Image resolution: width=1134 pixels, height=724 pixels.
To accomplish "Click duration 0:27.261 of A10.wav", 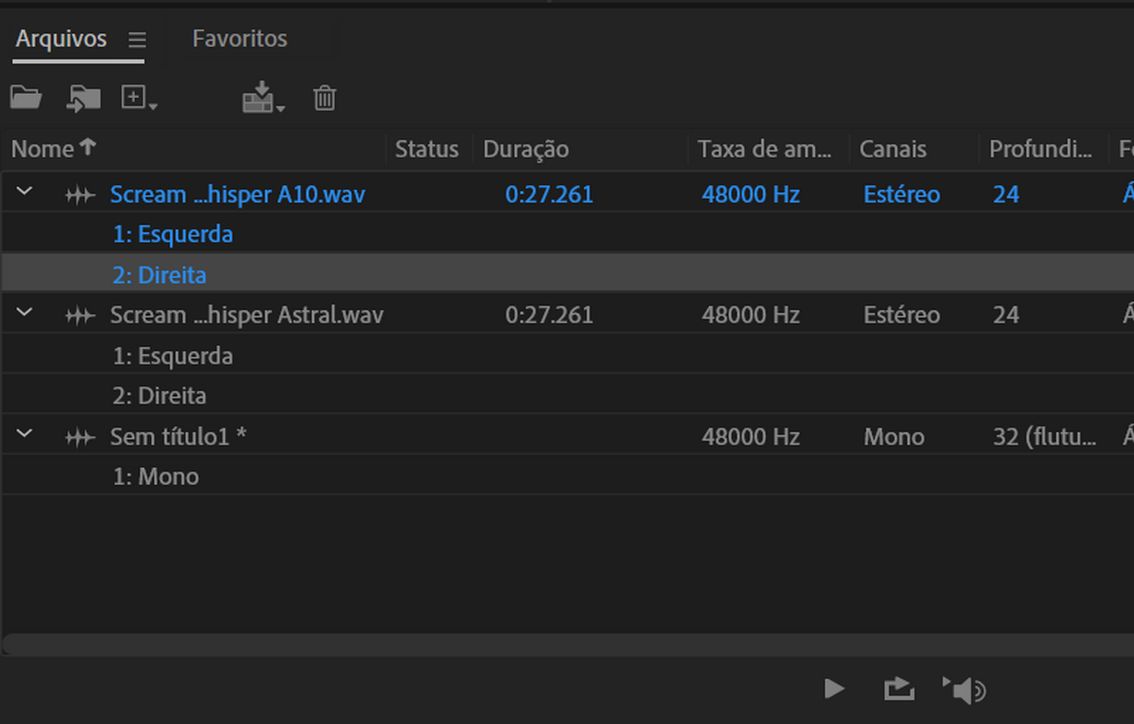I will [x=549, y=194].
